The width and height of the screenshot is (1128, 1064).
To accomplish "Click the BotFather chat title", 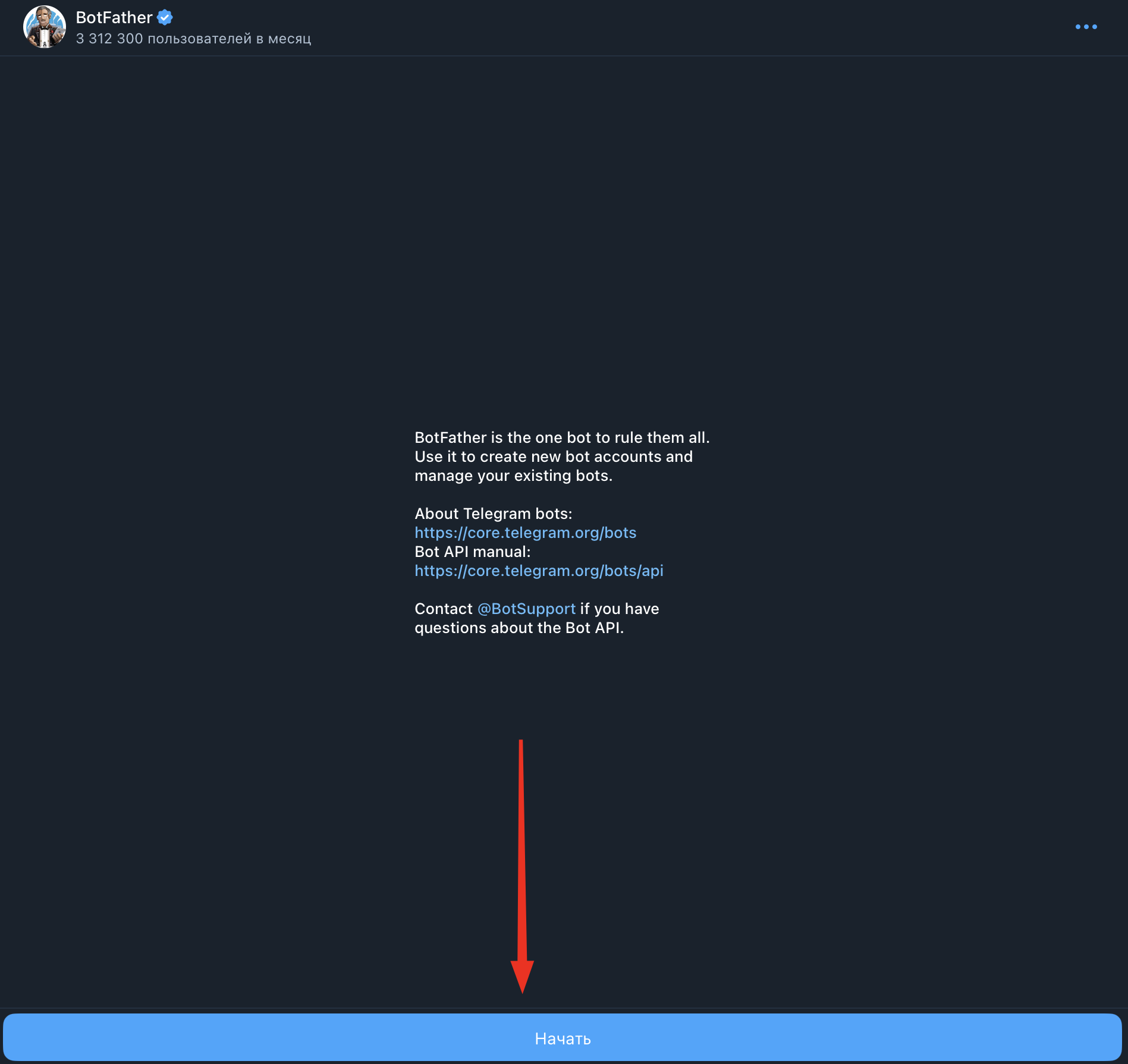I will pos(114,18).
